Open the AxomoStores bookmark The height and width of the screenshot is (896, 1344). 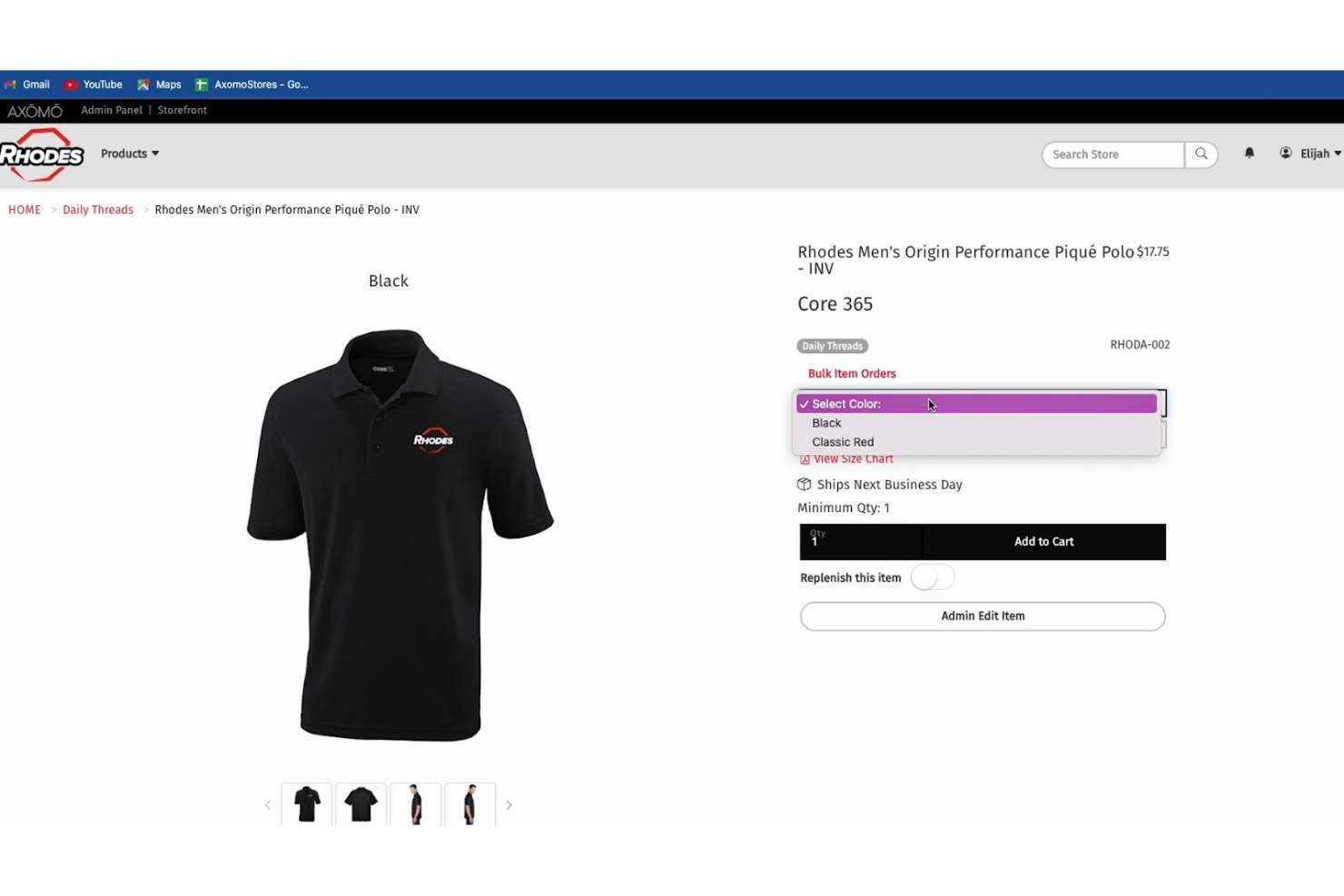click(252, 84)
